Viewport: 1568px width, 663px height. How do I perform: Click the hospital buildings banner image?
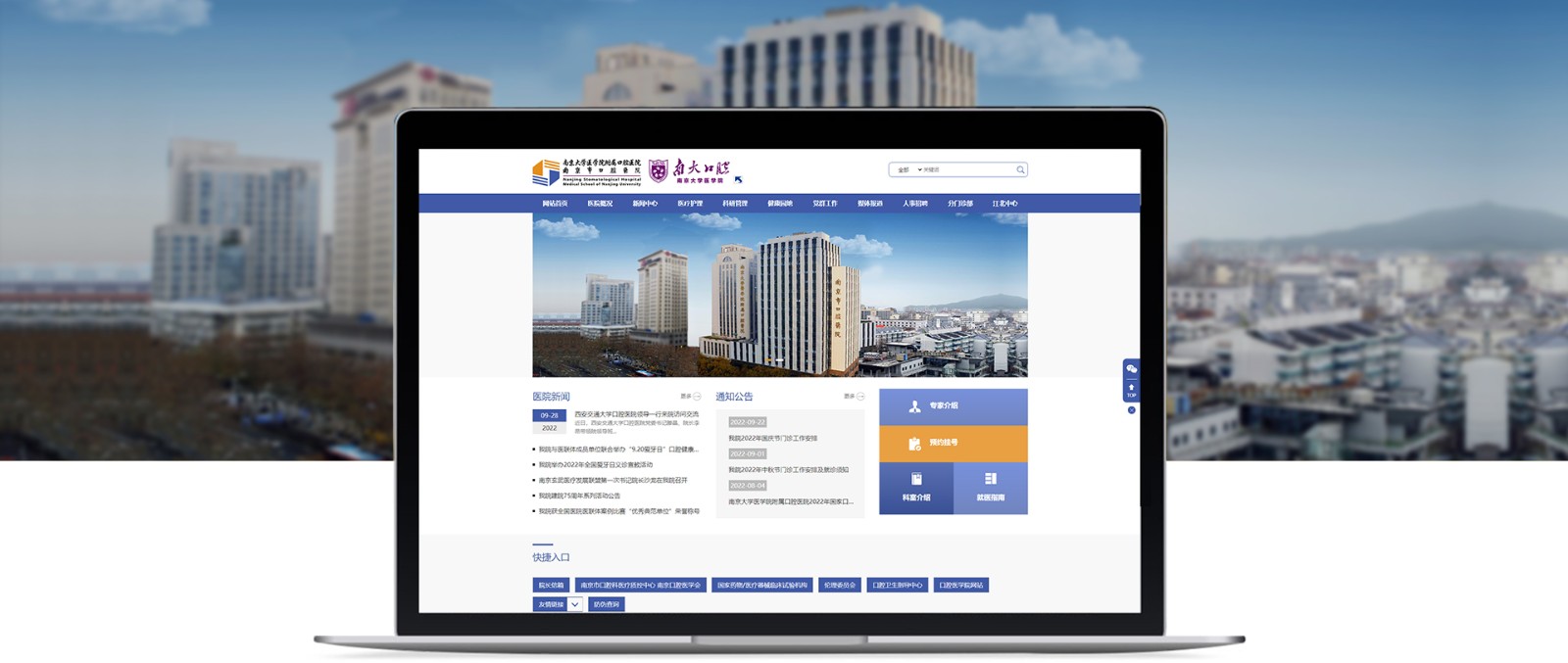coord(779,295)
